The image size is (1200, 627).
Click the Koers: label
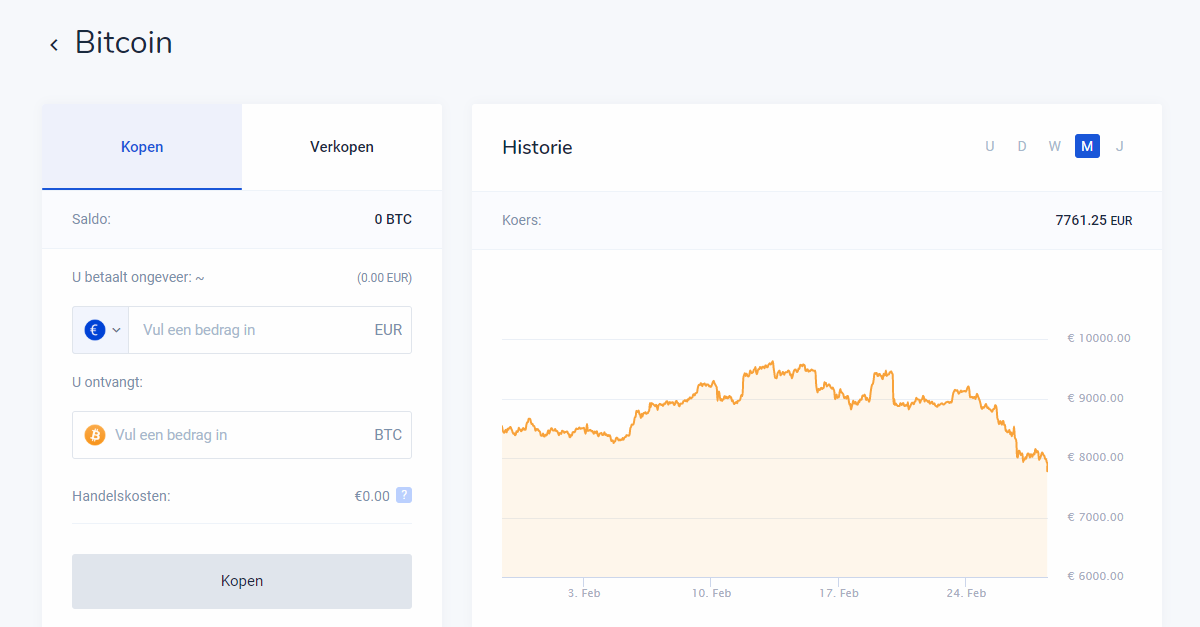(x=521, y=220)
